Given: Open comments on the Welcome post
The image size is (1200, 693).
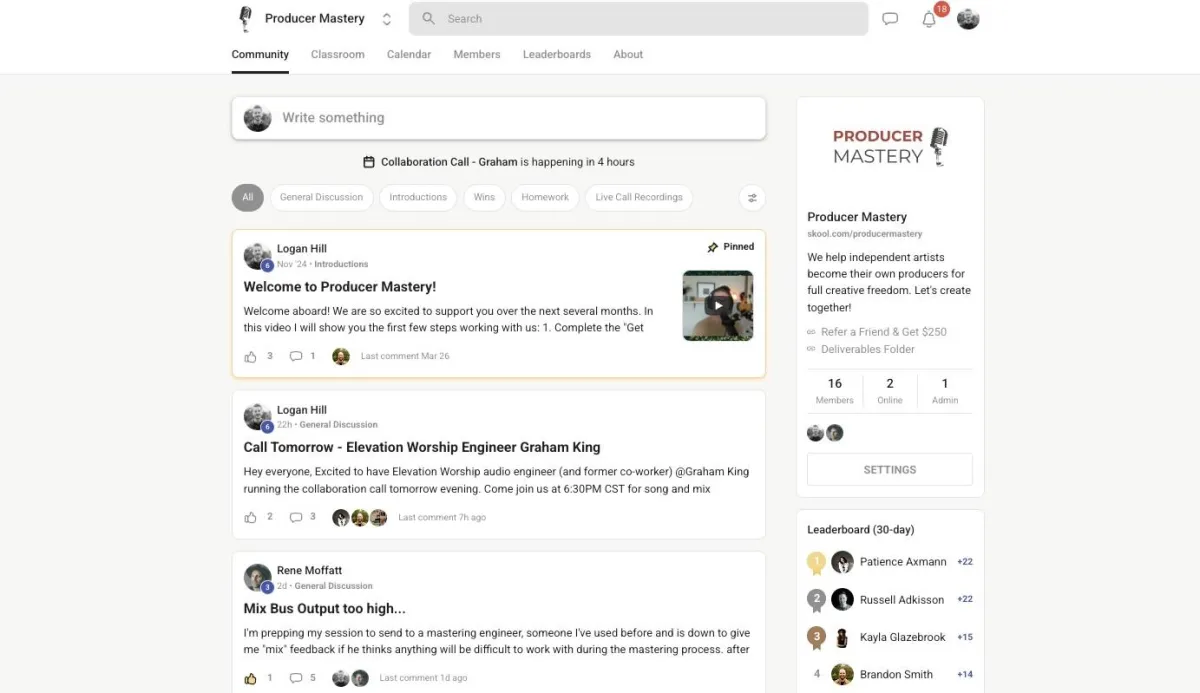Looking at the screenshot, I should 296,356.
